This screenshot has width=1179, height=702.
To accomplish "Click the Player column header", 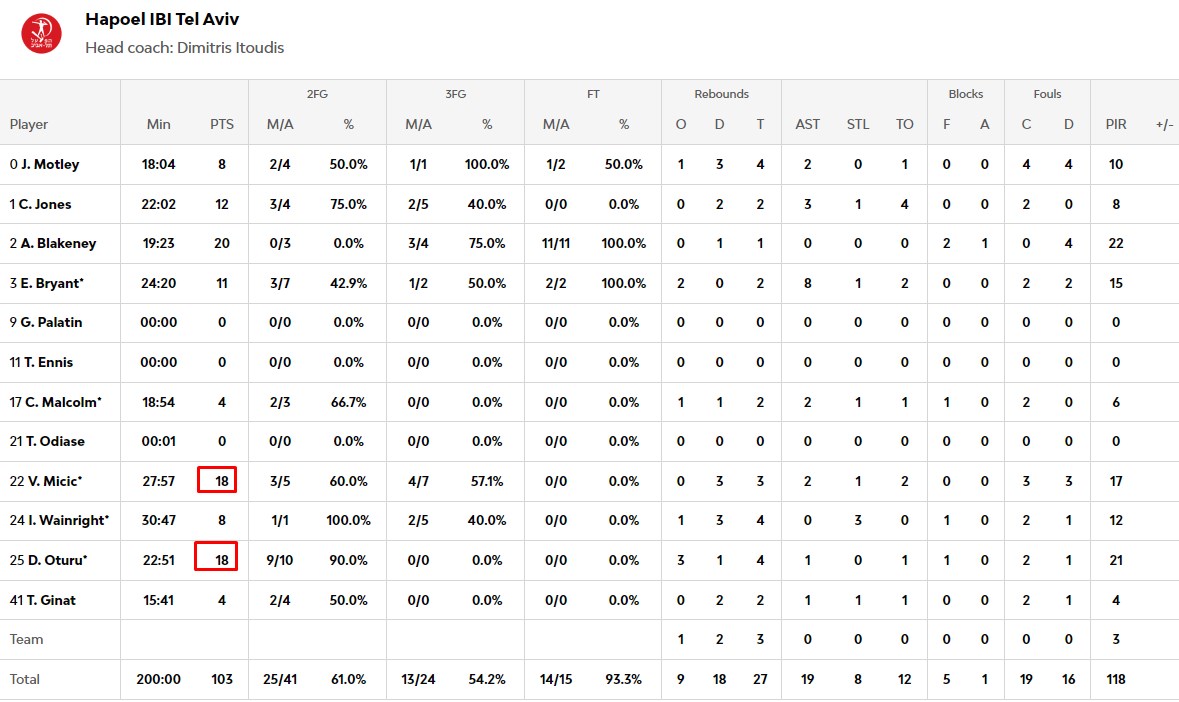I will pyautogui.click(x=29, y=124).
